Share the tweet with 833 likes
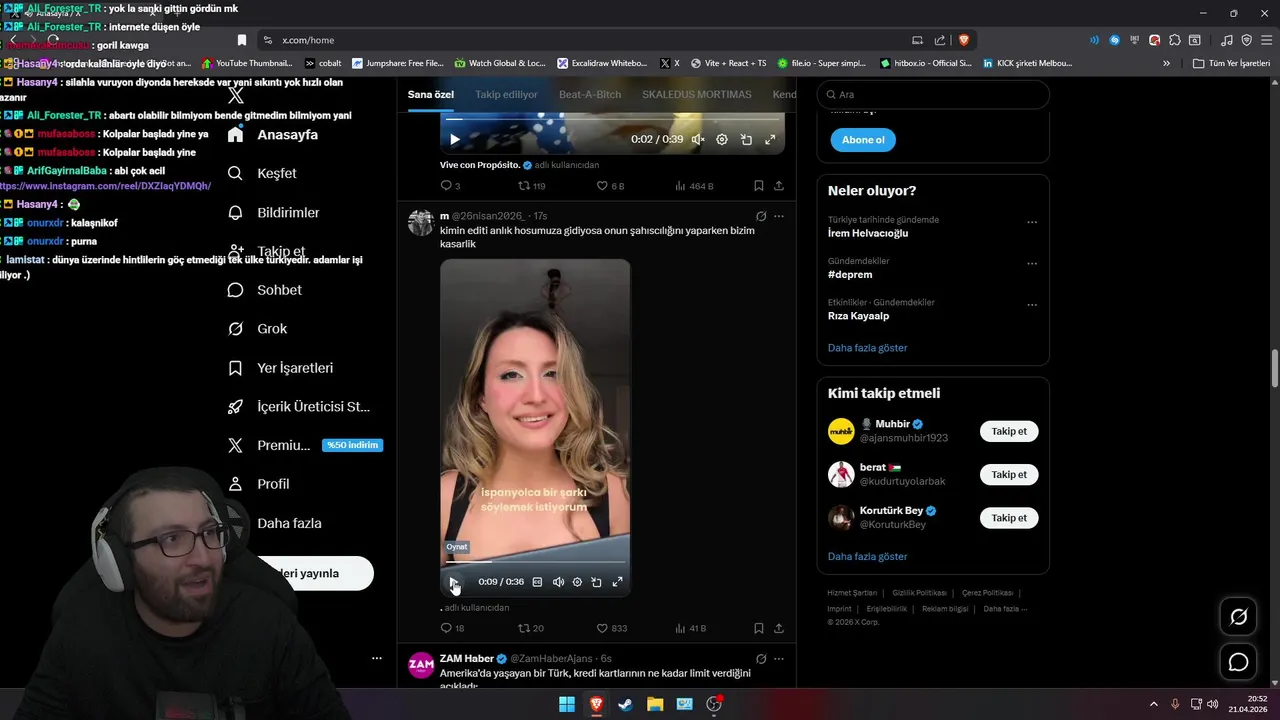 (x=779, y=628)
